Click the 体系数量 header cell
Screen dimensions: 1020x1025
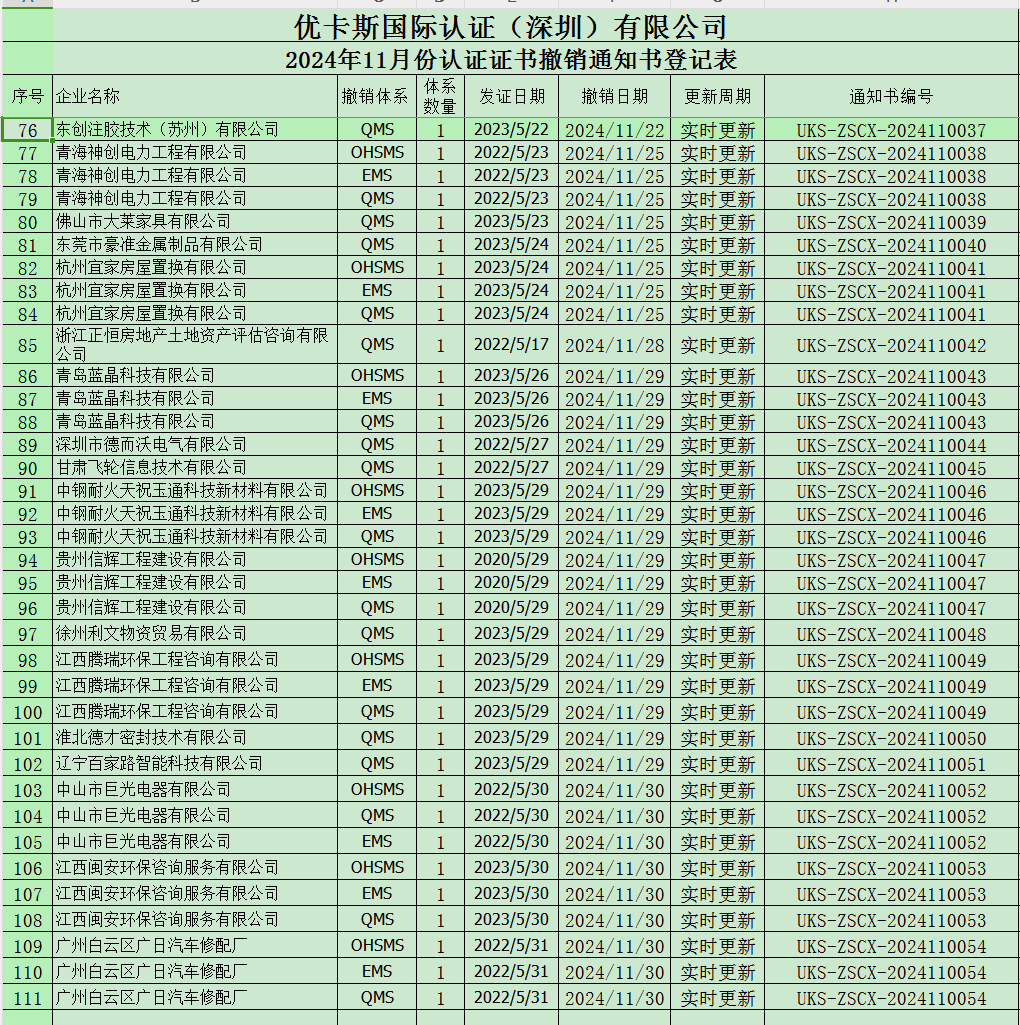pyautogui.click(x=440, y=96)
